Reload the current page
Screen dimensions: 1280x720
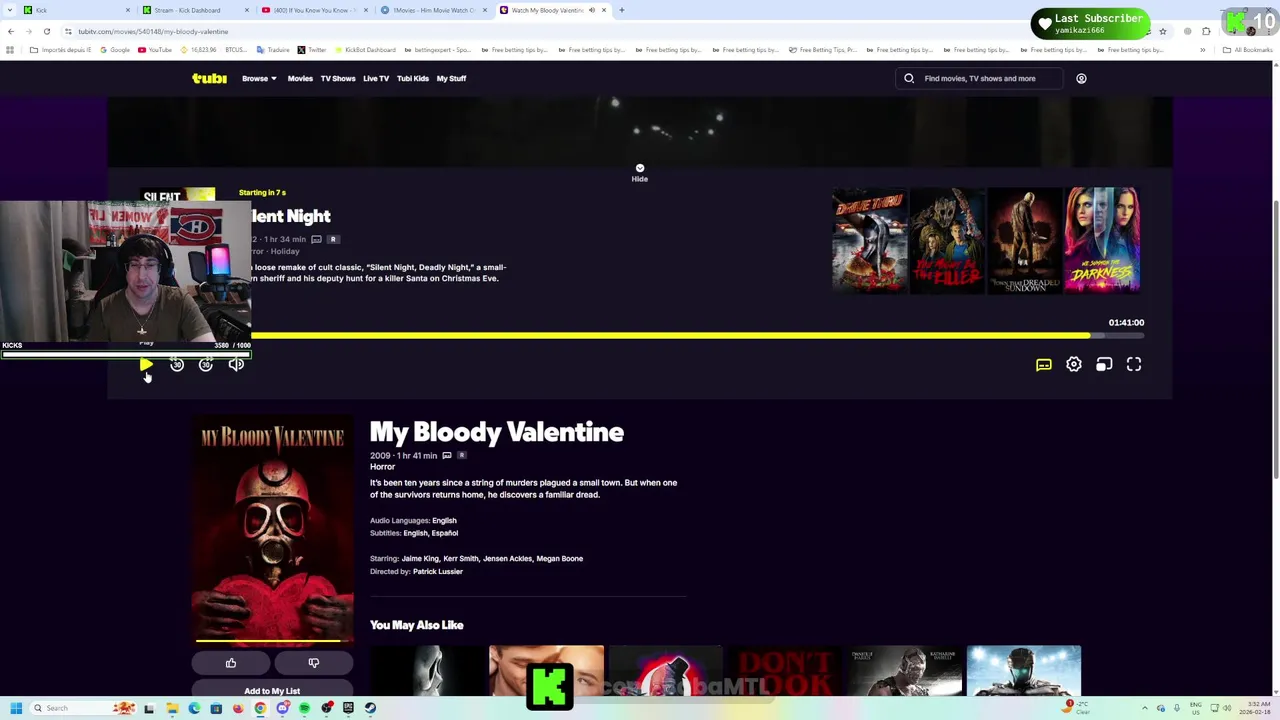click(46, 31)
